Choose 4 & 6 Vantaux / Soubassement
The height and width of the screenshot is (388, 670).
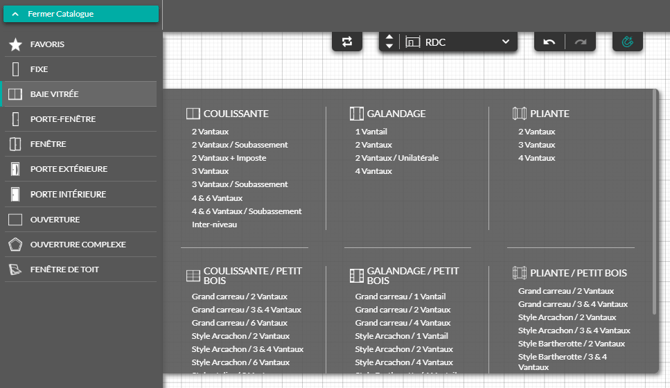click(247, 212)
